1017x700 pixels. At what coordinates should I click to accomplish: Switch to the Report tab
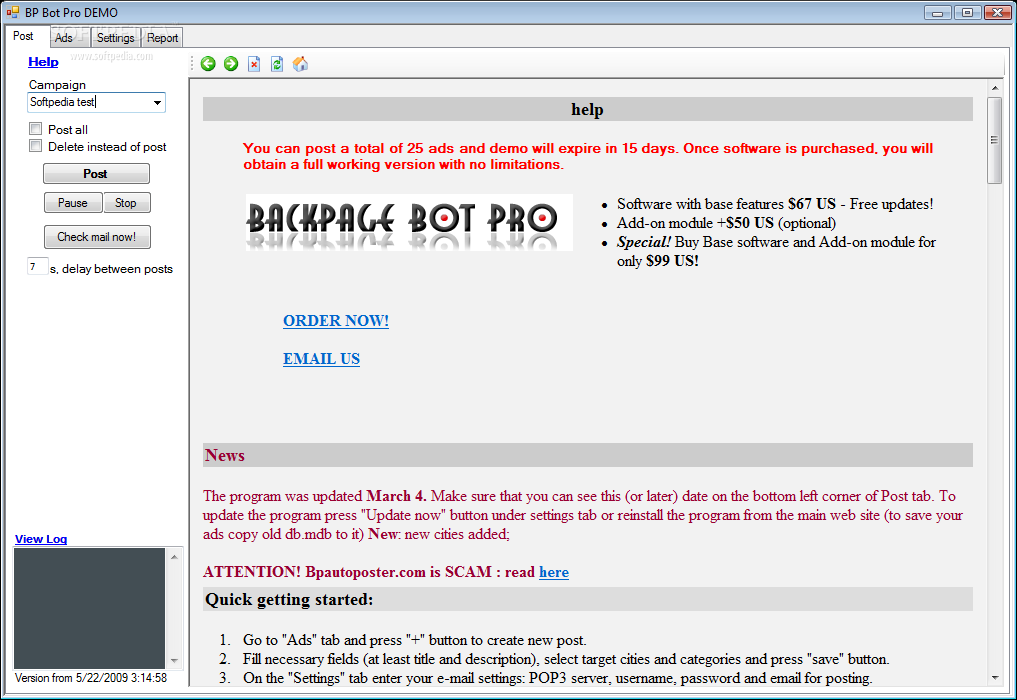pyautogui.click(x=162, y=38)
